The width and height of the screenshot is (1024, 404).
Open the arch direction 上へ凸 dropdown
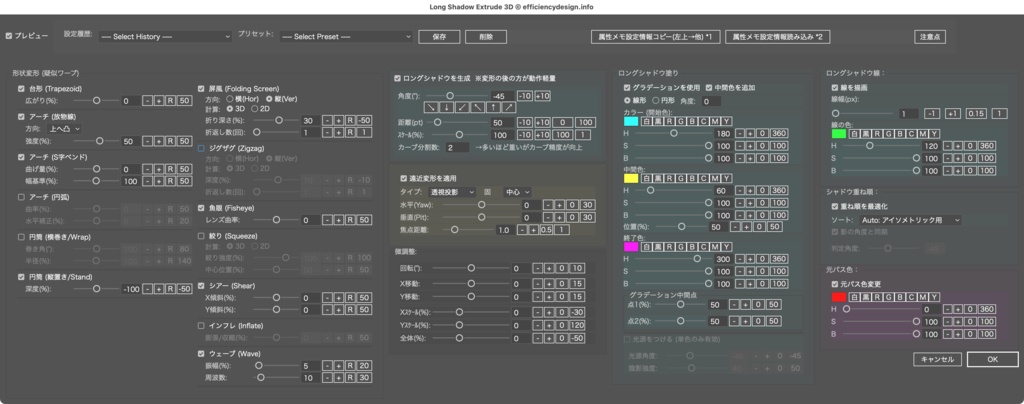(x=66, y=129)
